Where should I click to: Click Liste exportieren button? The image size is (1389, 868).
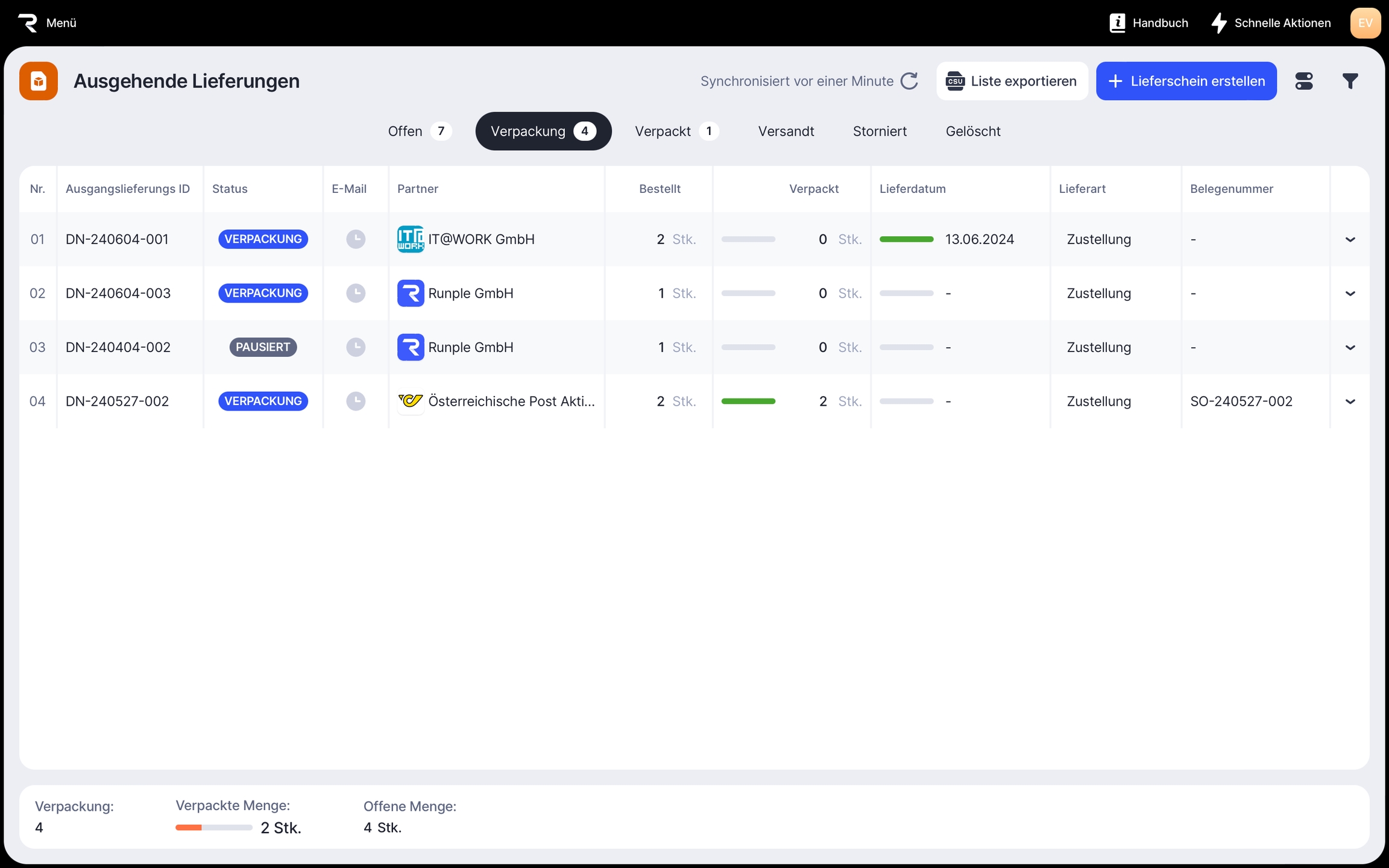[x=1012, y=81]
